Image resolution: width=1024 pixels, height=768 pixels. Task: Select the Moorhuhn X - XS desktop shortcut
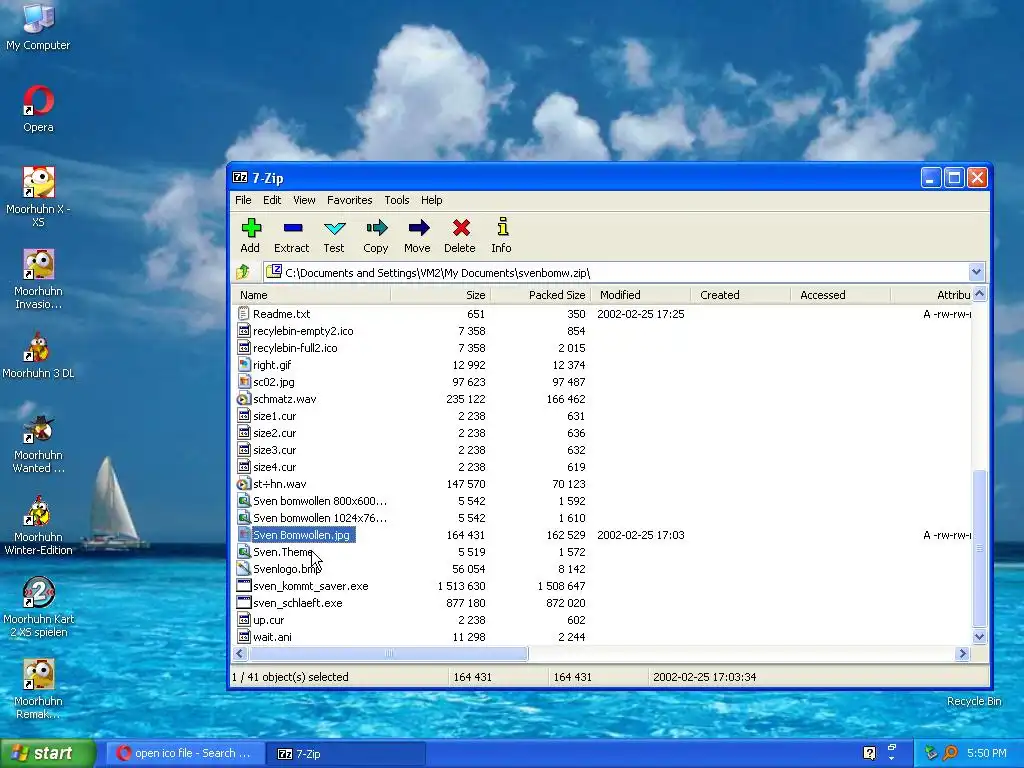pos(38,197)
